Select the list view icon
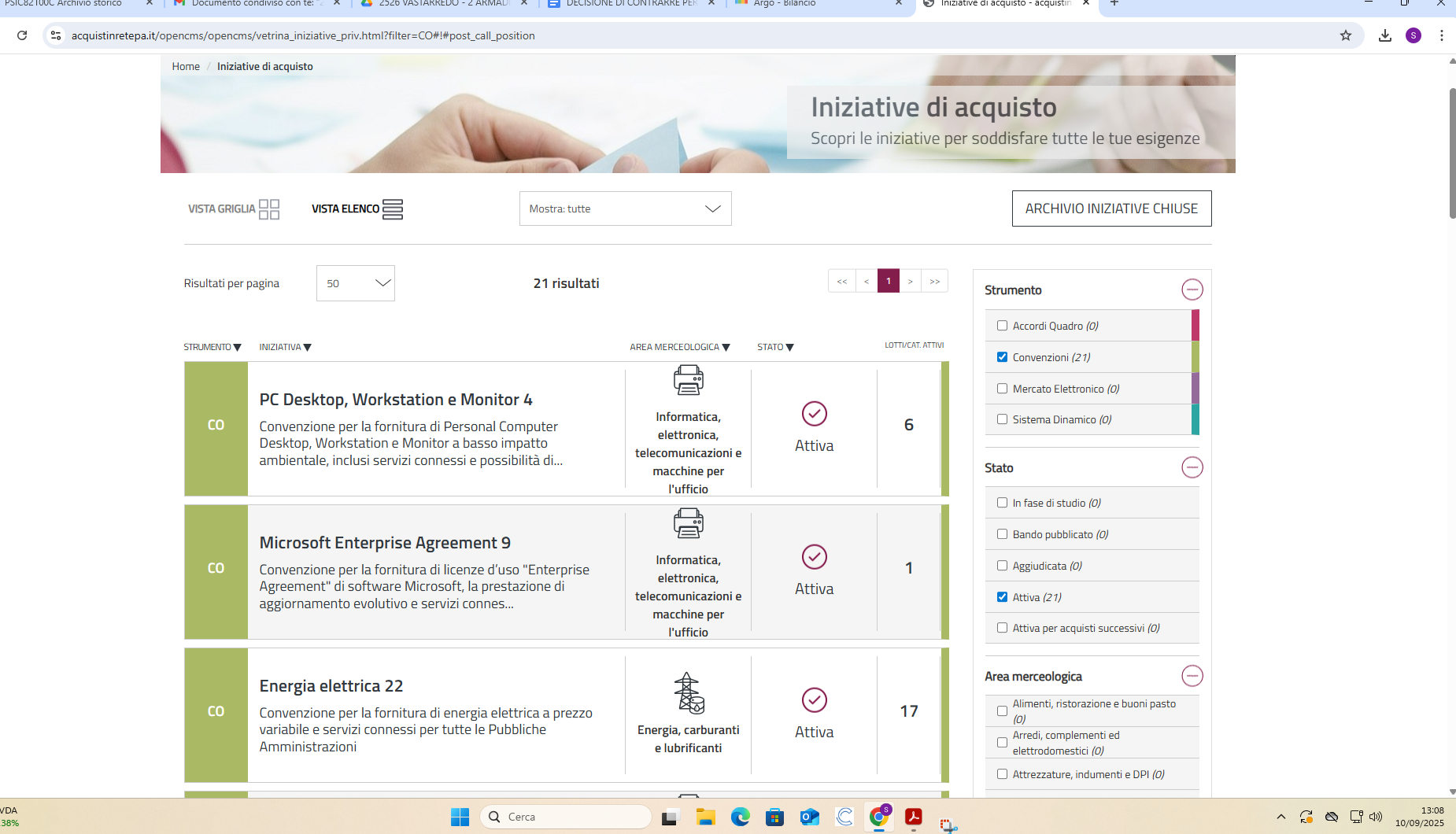 [392, 209]
